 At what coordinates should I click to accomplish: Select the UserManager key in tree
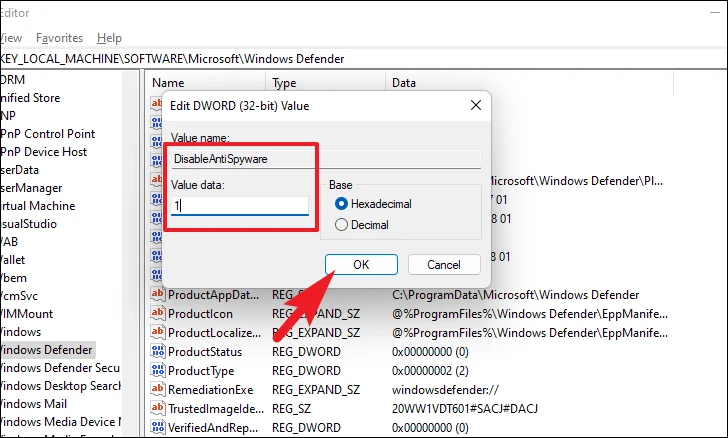[31, 188]
